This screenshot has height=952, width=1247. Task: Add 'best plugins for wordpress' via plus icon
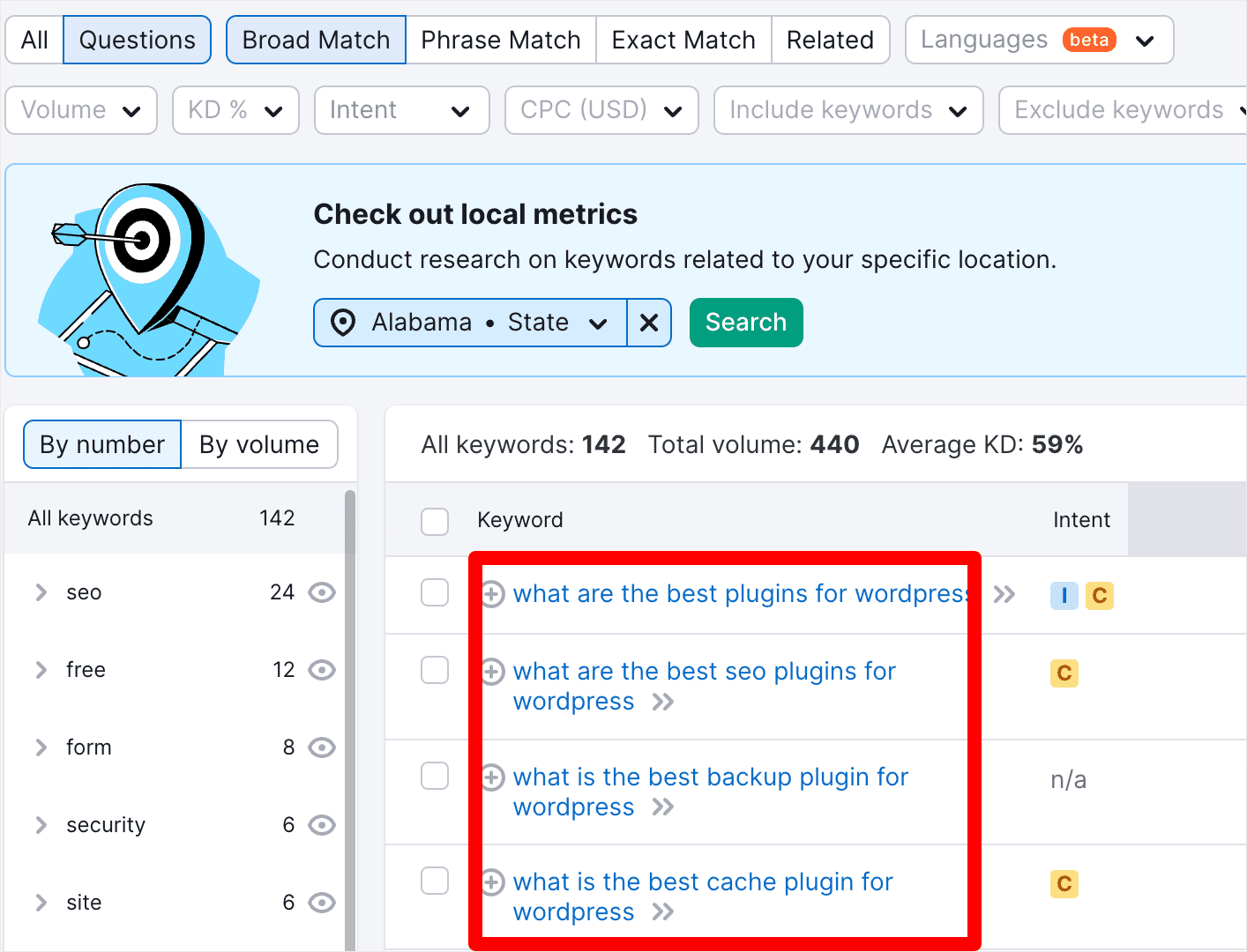493,594
